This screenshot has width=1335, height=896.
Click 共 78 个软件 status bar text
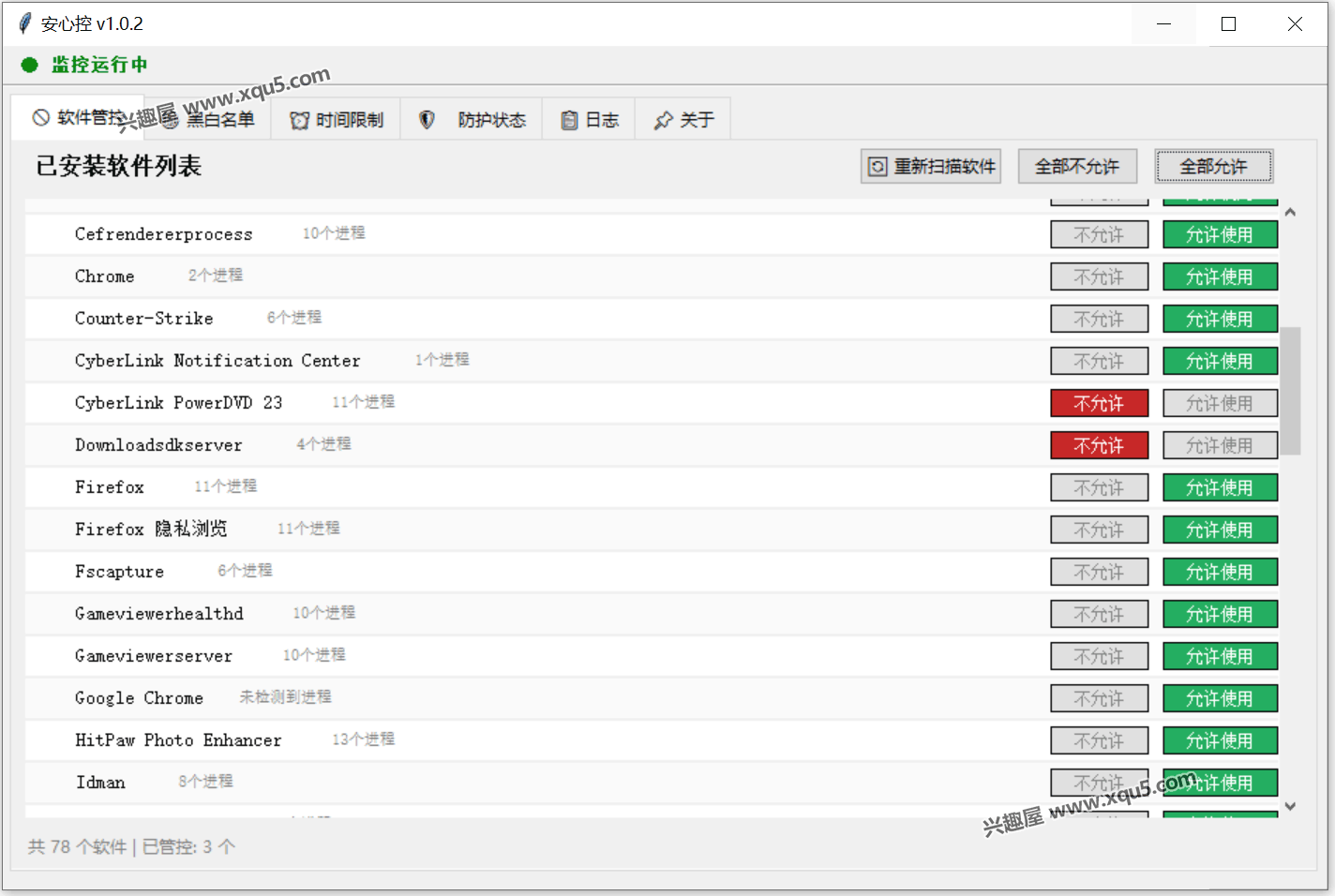[77, 847]
